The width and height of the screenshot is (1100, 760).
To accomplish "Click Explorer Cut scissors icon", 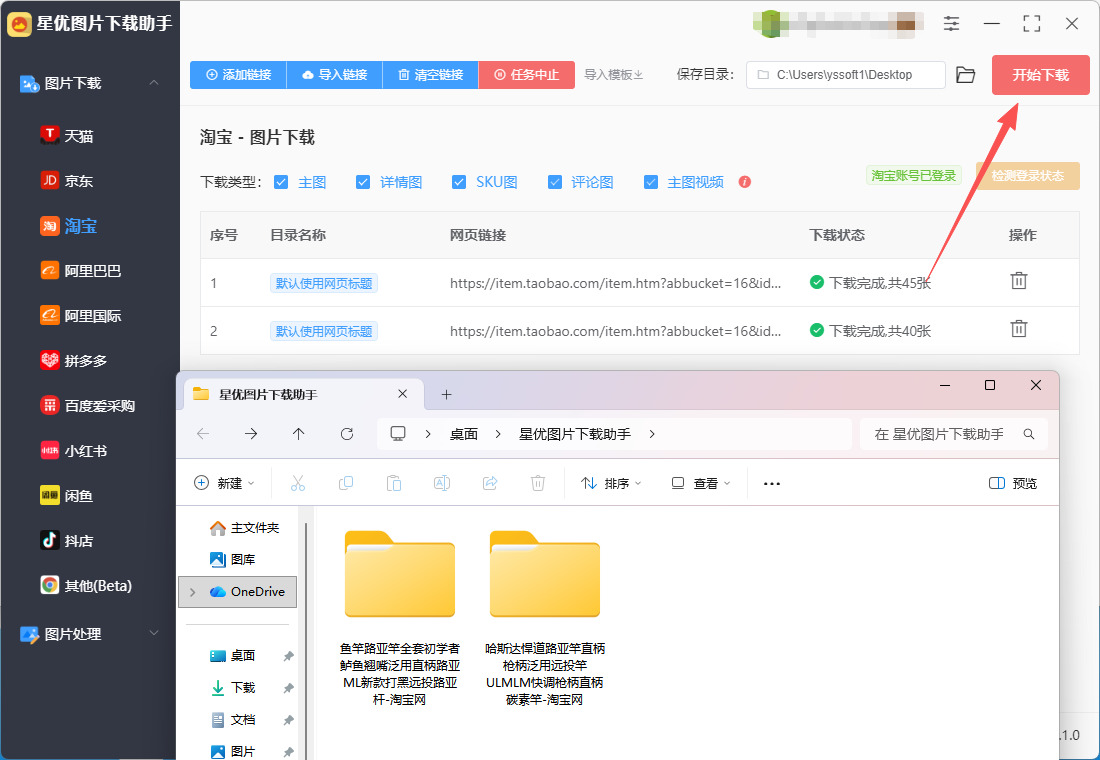I will (298, 483).
